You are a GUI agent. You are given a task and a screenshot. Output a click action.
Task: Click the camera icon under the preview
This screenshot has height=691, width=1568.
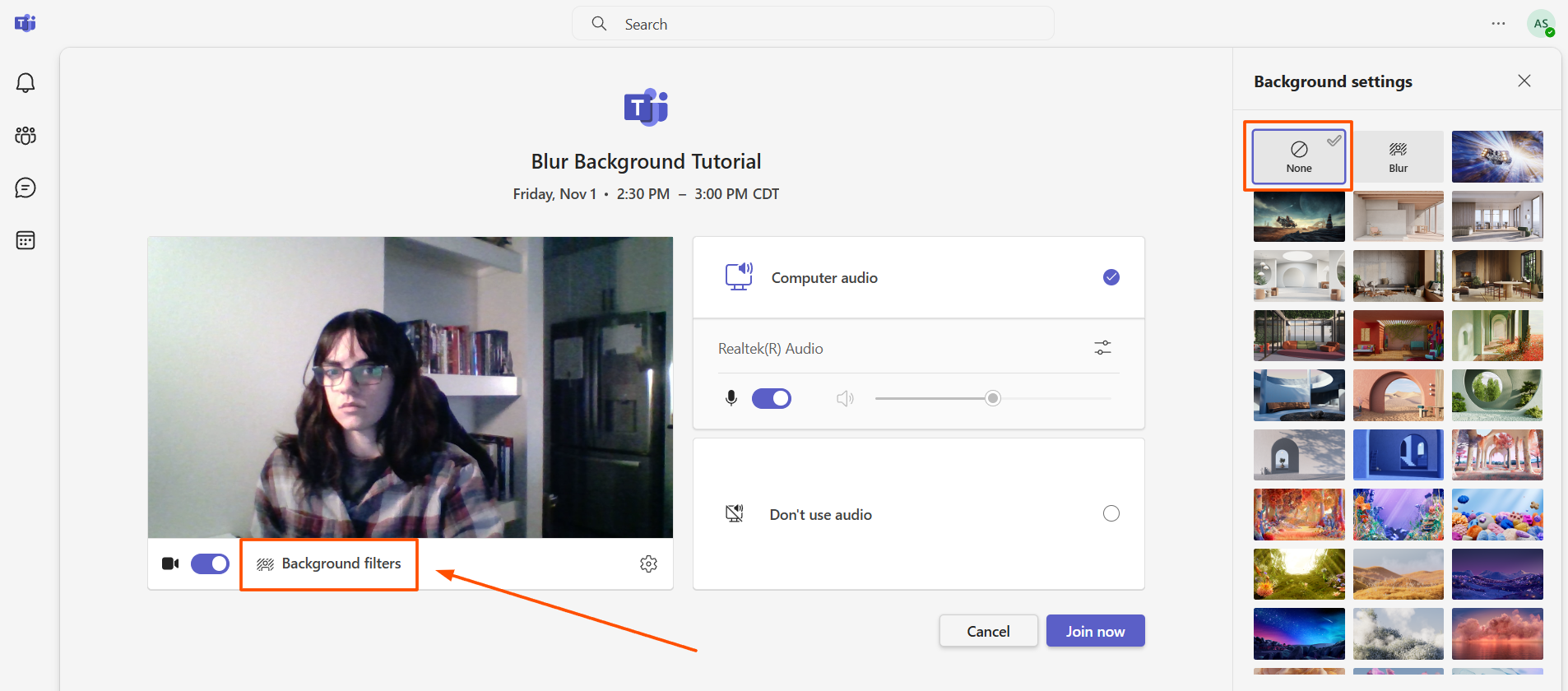[170, 563]
